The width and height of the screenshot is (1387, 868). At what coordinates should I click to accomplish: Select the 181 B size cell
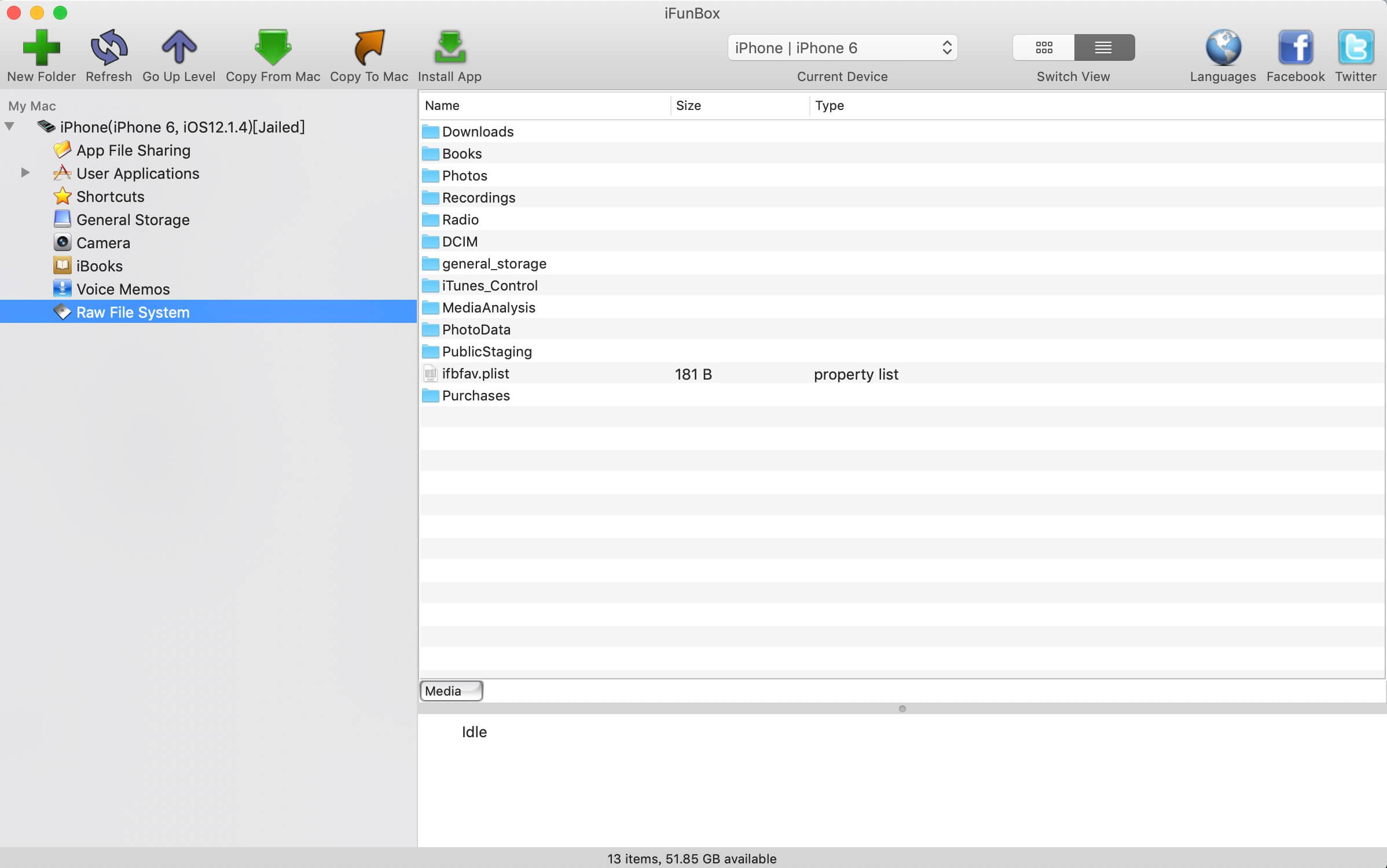click(693, 374)
